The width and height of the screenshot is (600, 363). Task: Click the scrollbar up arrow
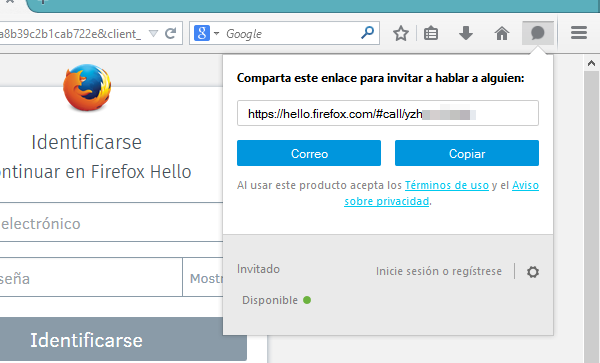point(591,63)
